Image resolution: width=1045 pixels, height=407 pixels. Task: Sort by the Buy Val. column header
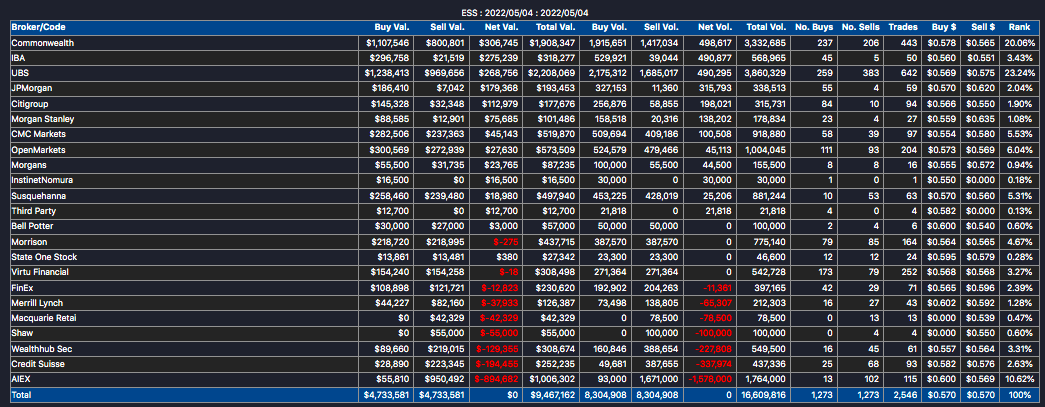(391, 27)
